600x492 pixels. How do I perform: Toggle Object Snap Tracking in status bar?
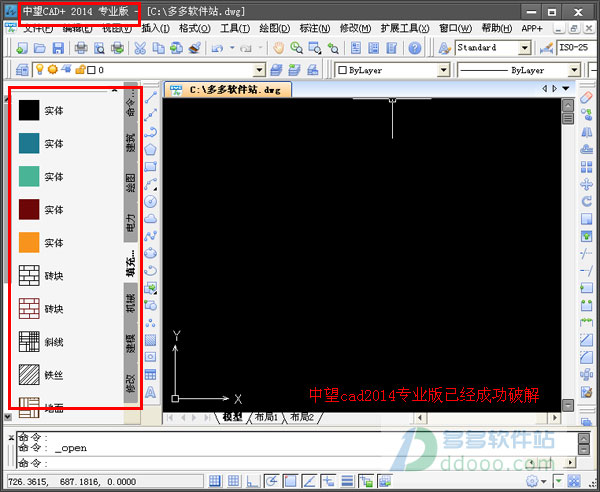click(x=309, y=481)
